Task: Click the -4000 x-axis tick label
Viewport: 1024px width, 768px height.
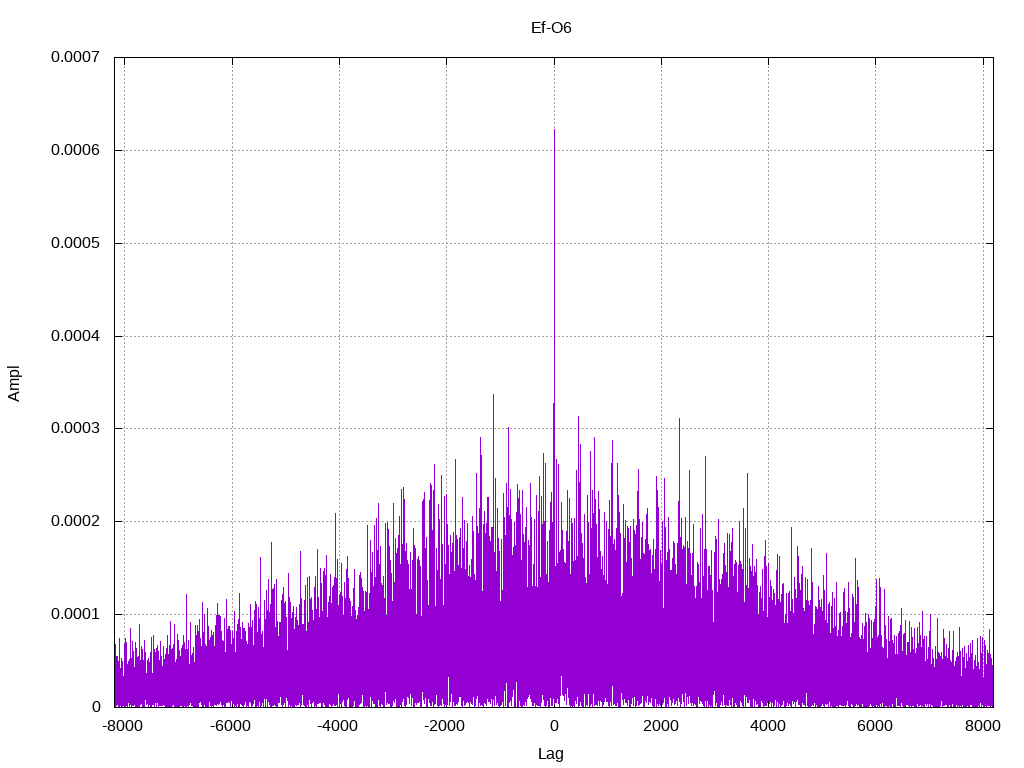Action: click(338, 726)
